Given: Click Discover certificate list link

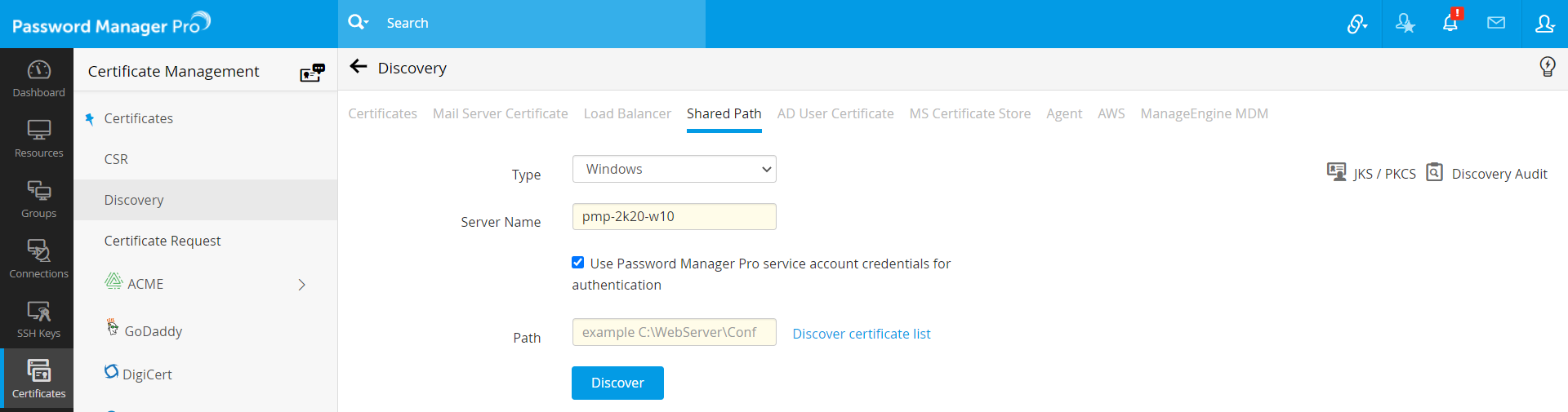Looking at the screenshot, I should [x=862, y=334].
